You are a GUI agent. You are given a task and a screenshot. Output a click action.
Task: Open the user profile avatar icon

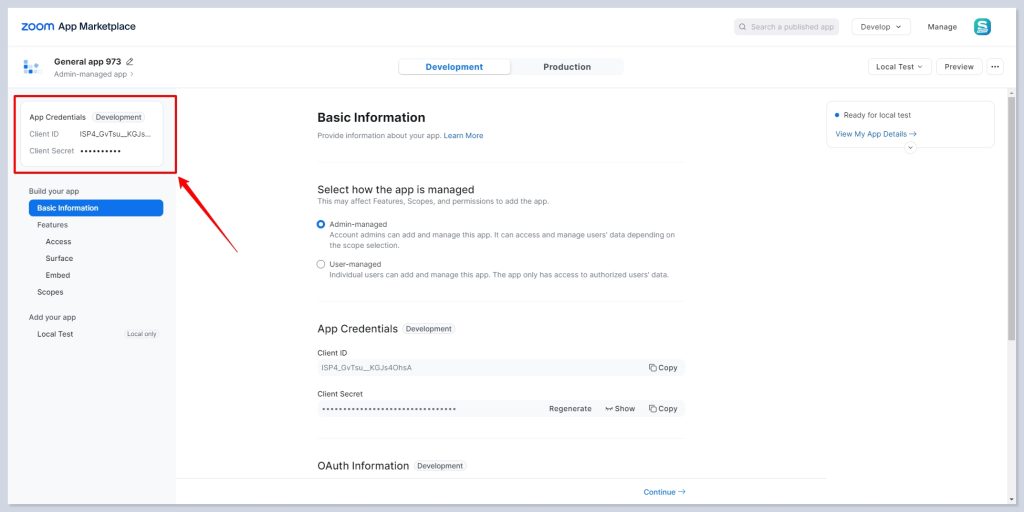tap(982, 27)
